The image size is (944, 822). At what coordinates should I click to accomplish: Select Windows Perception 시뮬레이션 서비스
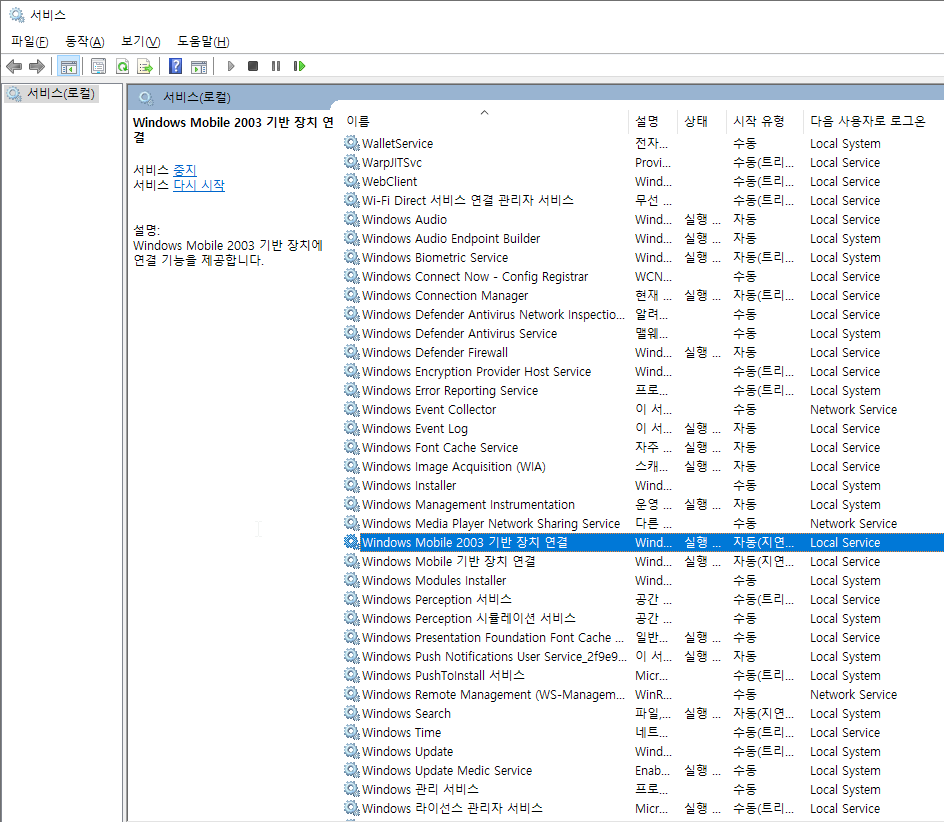coord(468,618)
